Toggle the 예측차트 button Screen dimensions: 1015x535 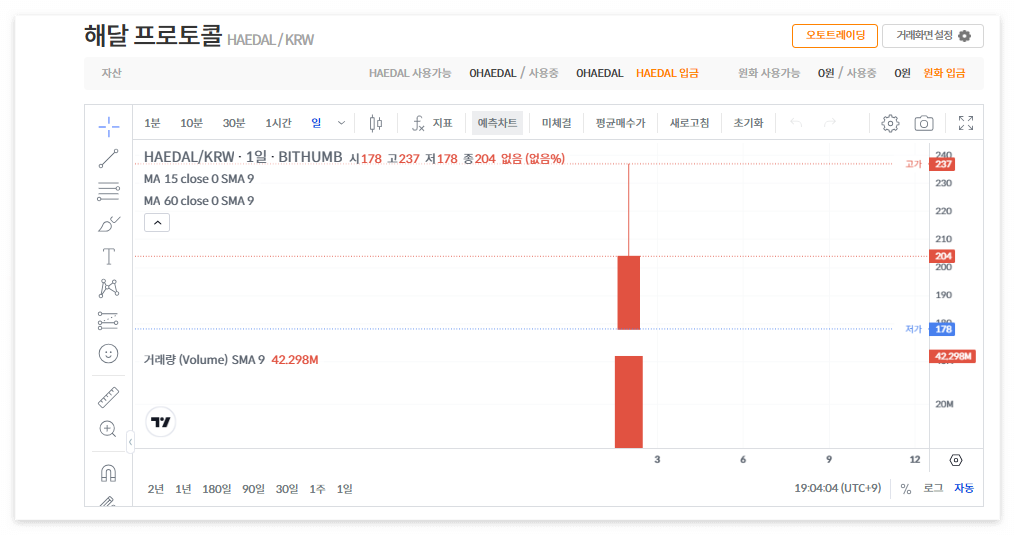pos(497,123)
